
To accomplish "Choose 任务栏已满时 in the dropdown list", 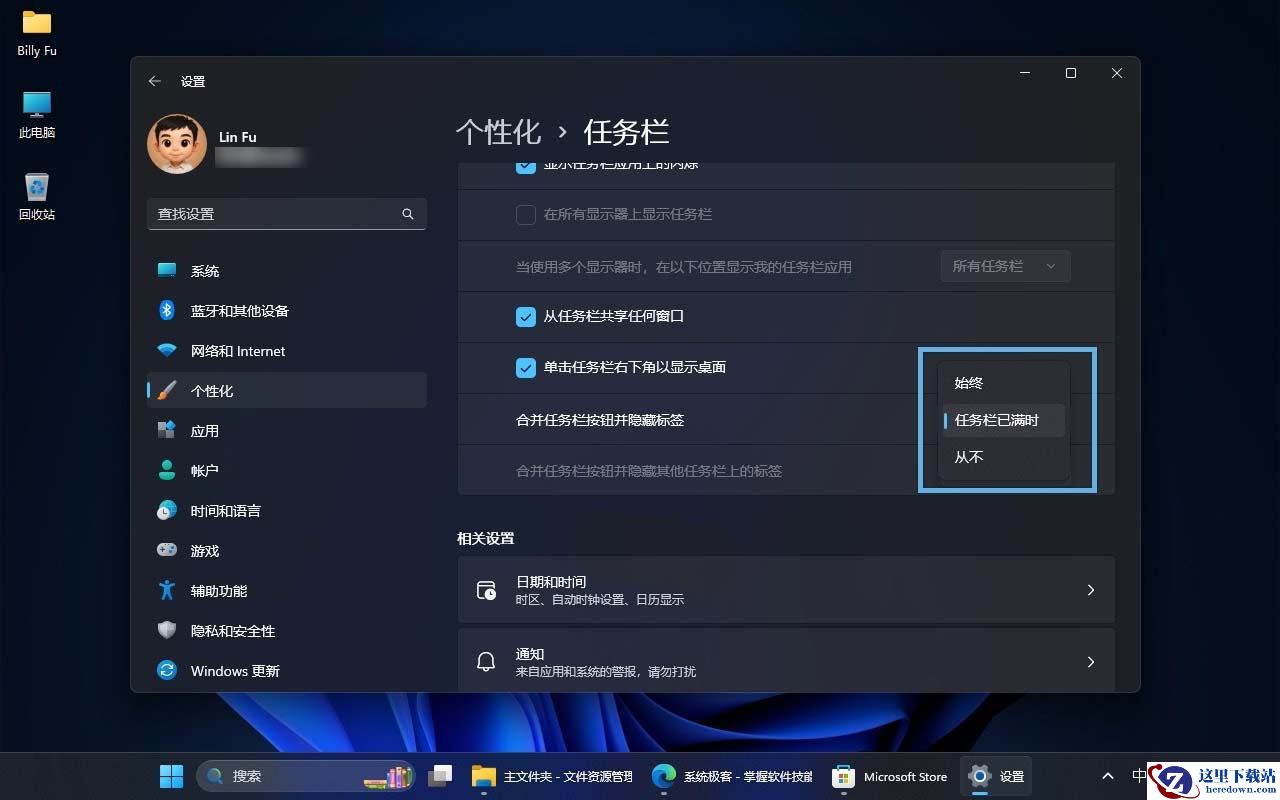I will (x=1004, y=420).
